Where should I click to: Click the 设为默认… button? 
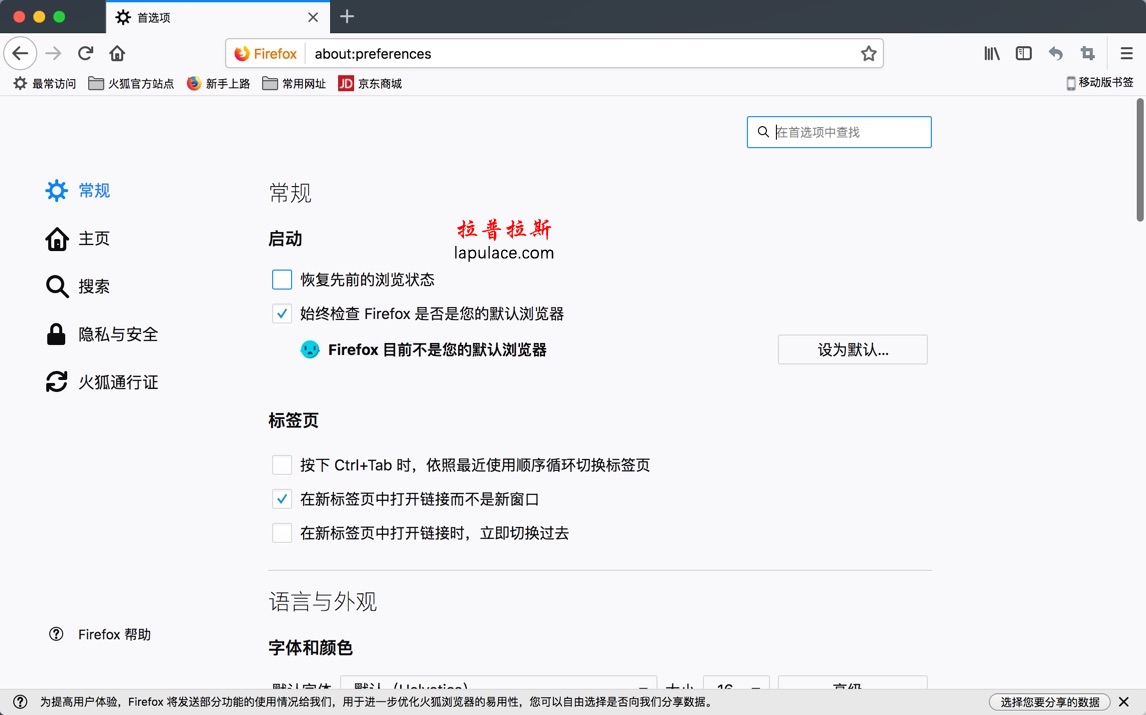pyautogui.click(x=852, y=349)
